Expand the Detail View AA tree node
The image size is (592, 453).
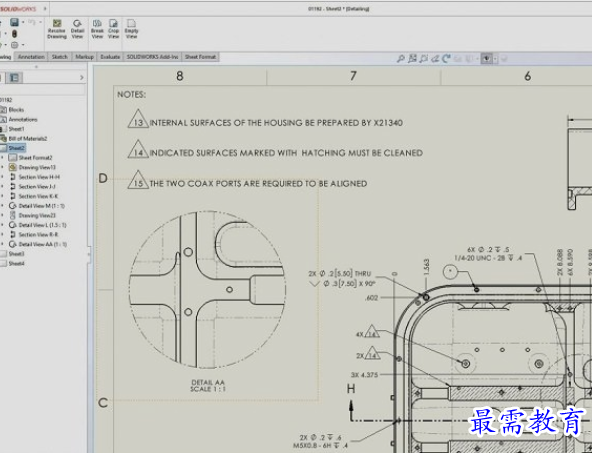tap(3, 244)
